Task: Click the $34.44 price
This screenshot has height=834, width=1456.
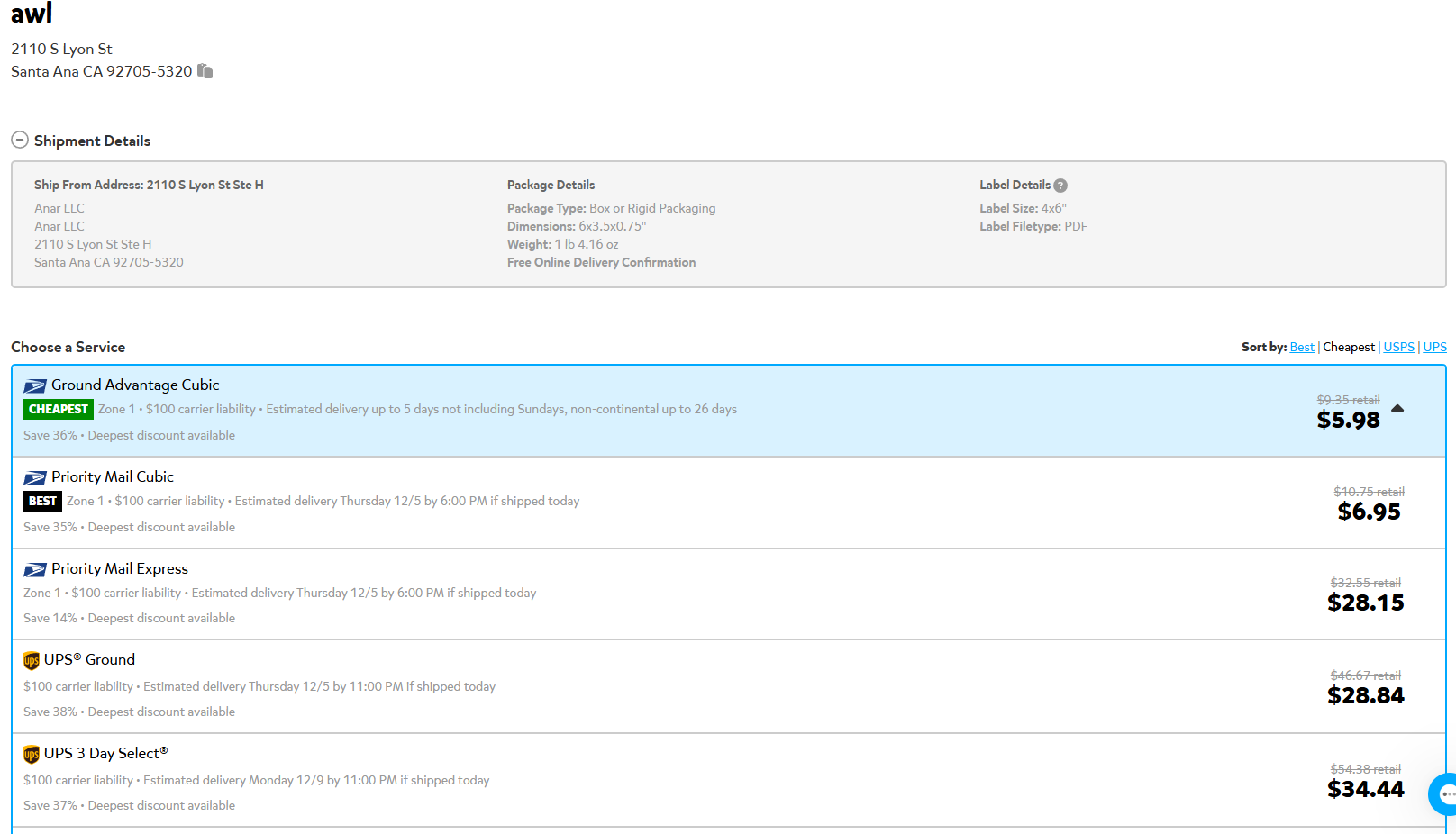Action: click(1365, 790)
